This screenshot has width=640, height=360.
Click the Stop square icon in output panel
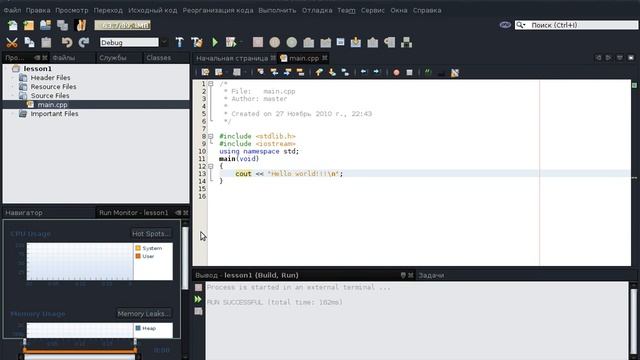(x=198, y=287)
